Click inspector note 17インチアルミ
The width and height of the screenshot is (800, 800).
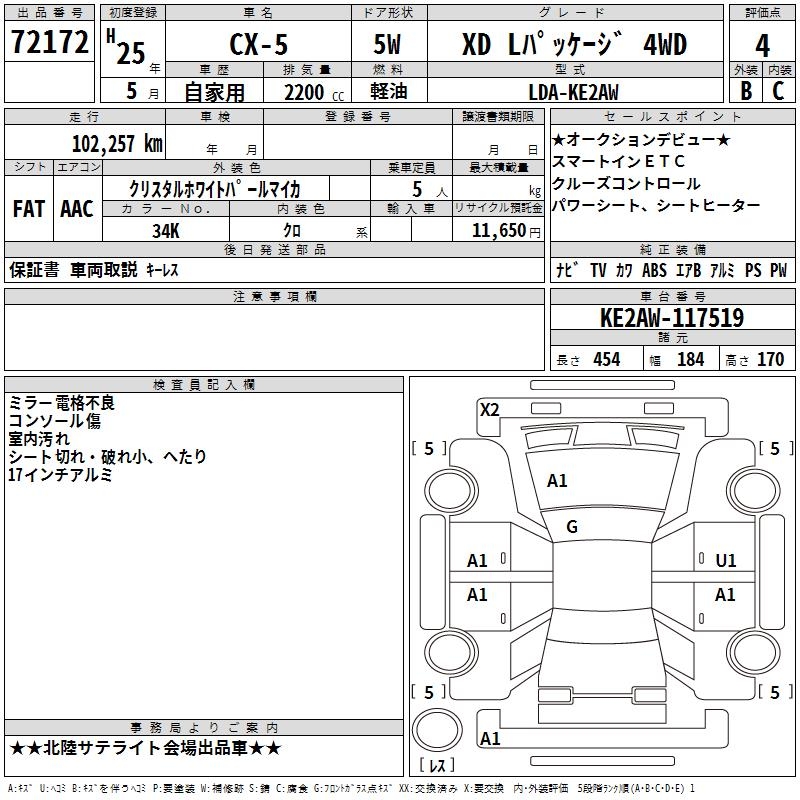click(60, 474)
